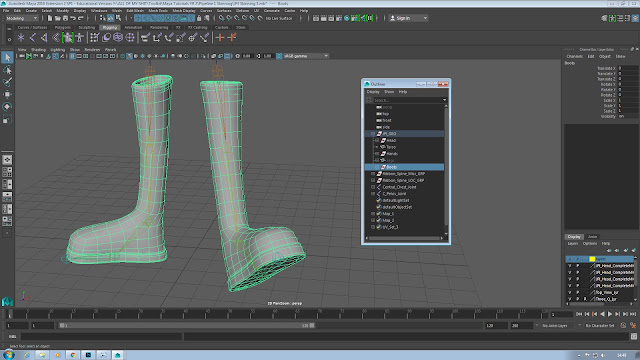The image size is (640, 360).
Task: Click the orange Set Key on Animated icon
Action: pyautogui.click(x=232, y=38)
